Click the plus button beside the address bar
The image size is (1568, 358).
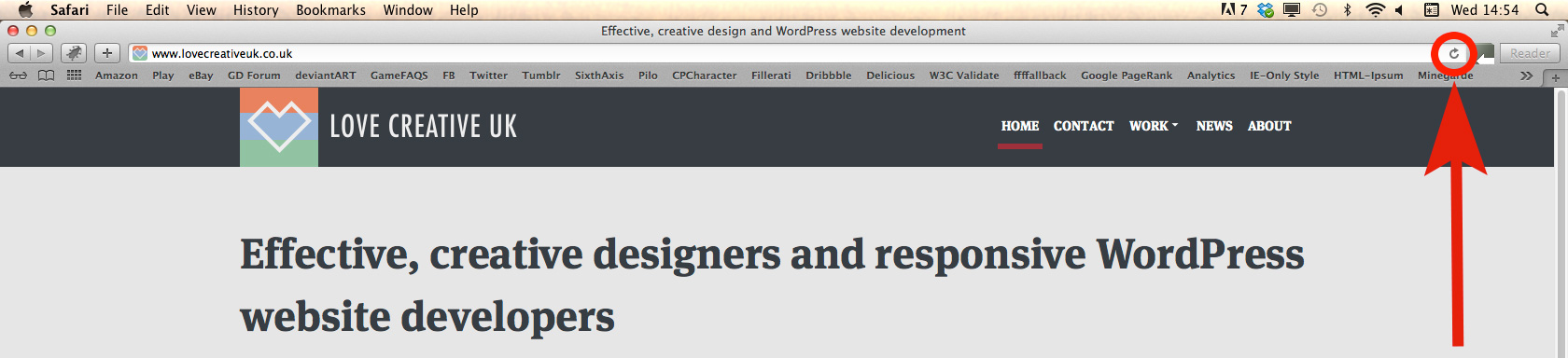[107, 53]
